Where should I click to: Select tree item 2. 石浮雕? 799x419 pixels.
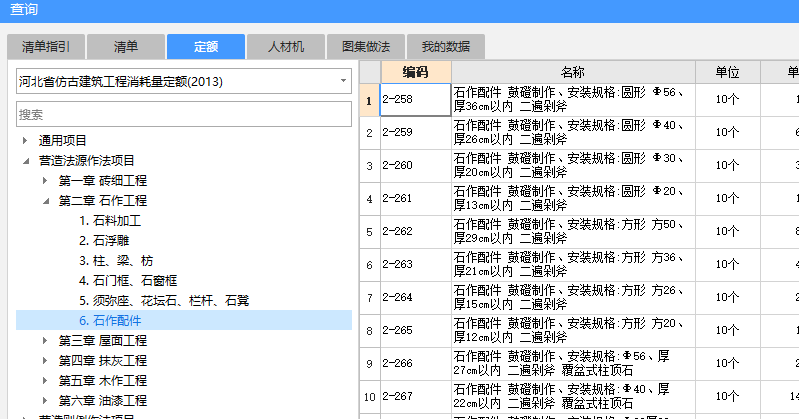(x=104, y=241)
